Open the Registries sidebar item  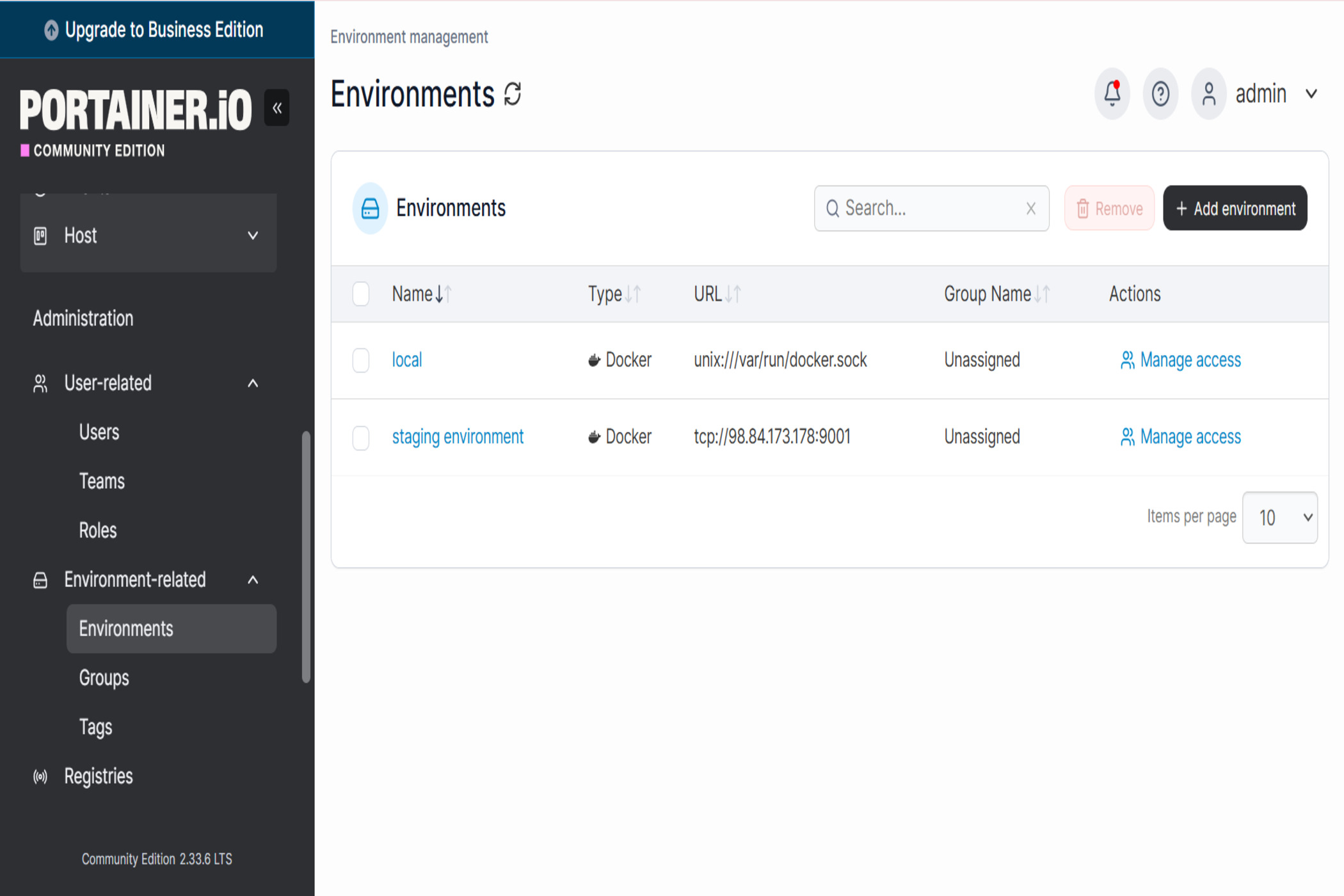coord(99,776)
